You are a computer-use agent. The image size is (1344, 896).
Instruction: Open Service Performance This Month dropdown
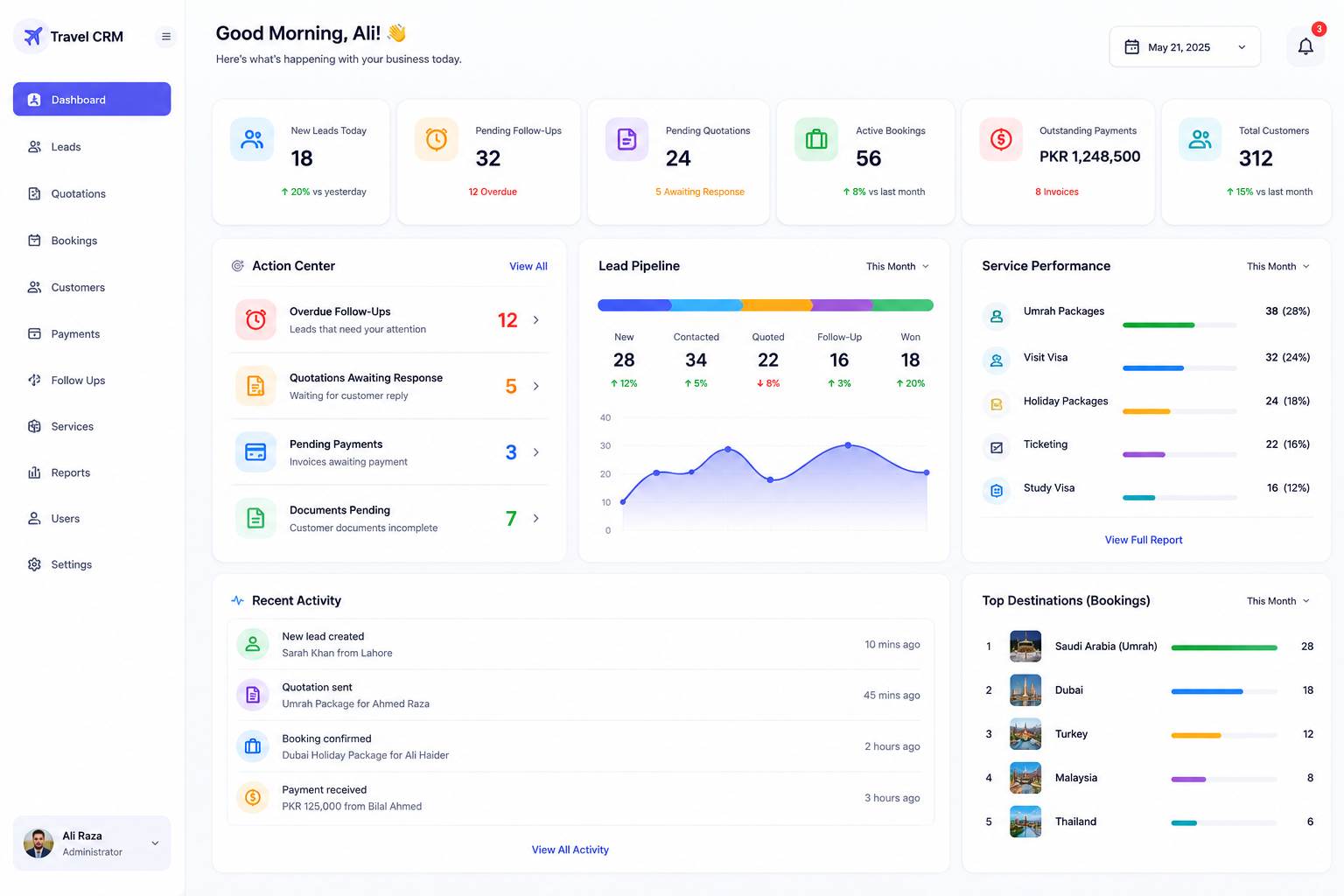click(x=1278, y=266)
